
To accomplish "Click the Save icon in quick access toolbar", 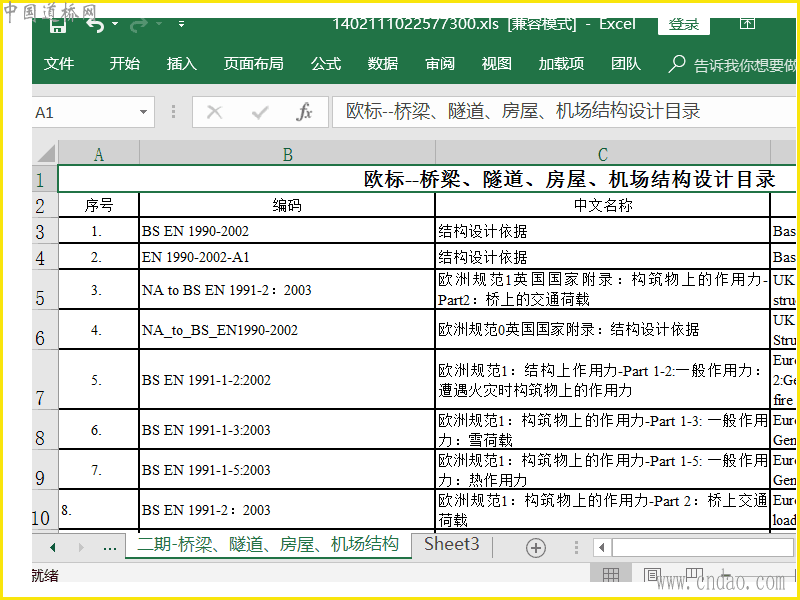I will pyautogui.click(x=58, y=26).
